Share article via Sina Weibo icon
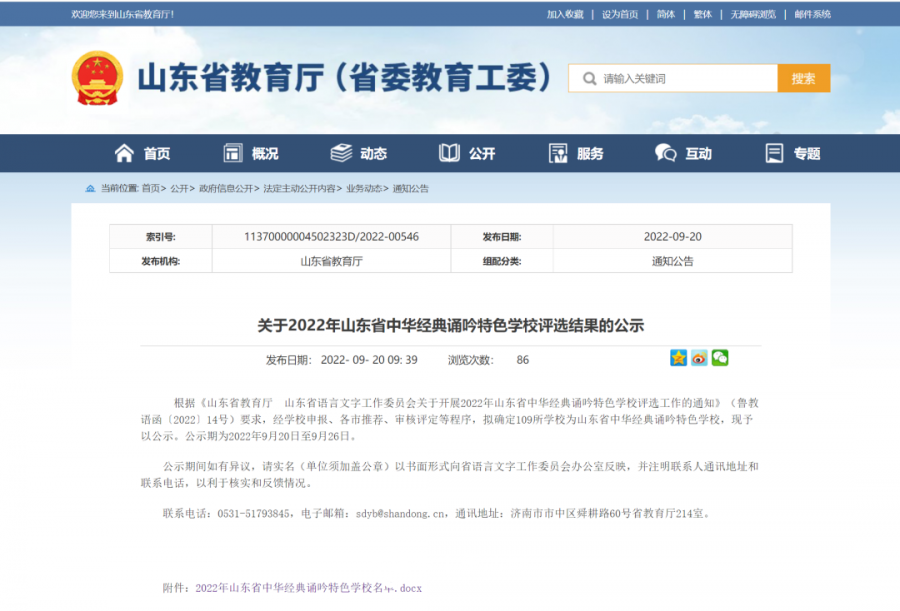Image resolution: width=900 pixels, height=611 pixels. 699,358
